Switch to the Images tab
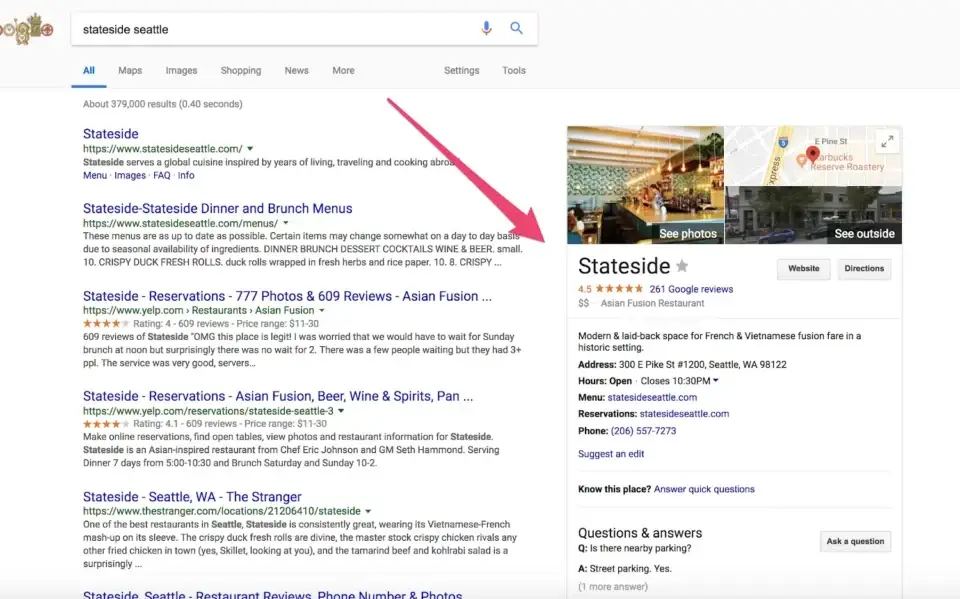 [x=181, y=70]
